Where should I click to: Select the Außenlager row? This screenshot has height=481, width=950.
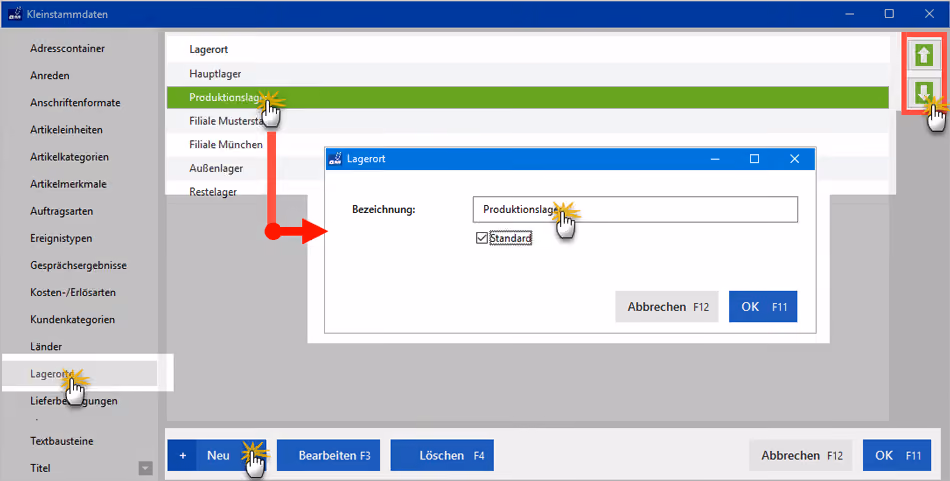point(216,168)
